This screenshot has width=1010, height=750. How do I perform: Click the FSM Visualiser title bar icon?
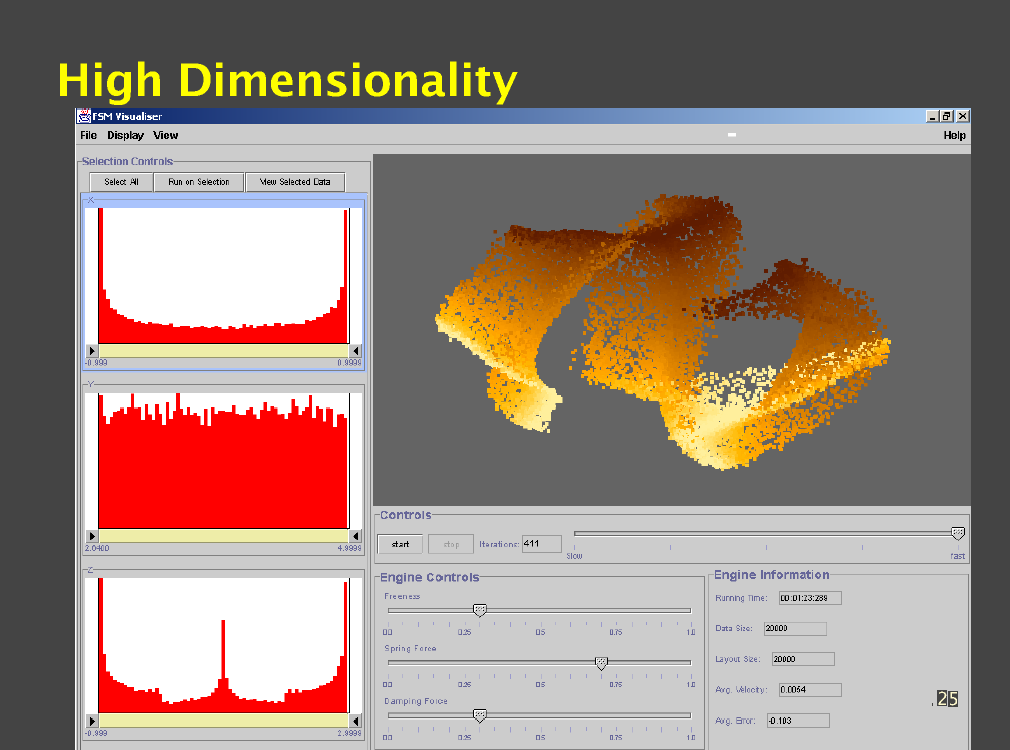pos(84,116)
